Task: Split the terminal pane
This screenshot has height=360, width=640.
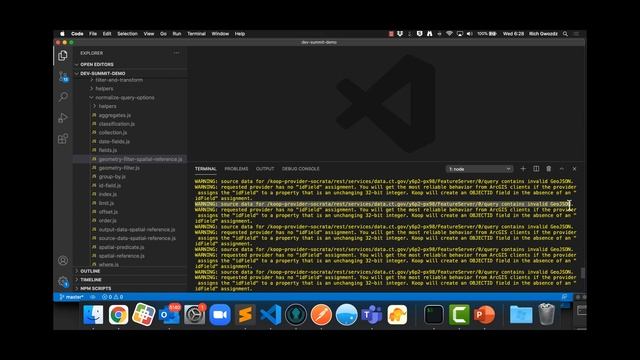Action: click(536, 169)
